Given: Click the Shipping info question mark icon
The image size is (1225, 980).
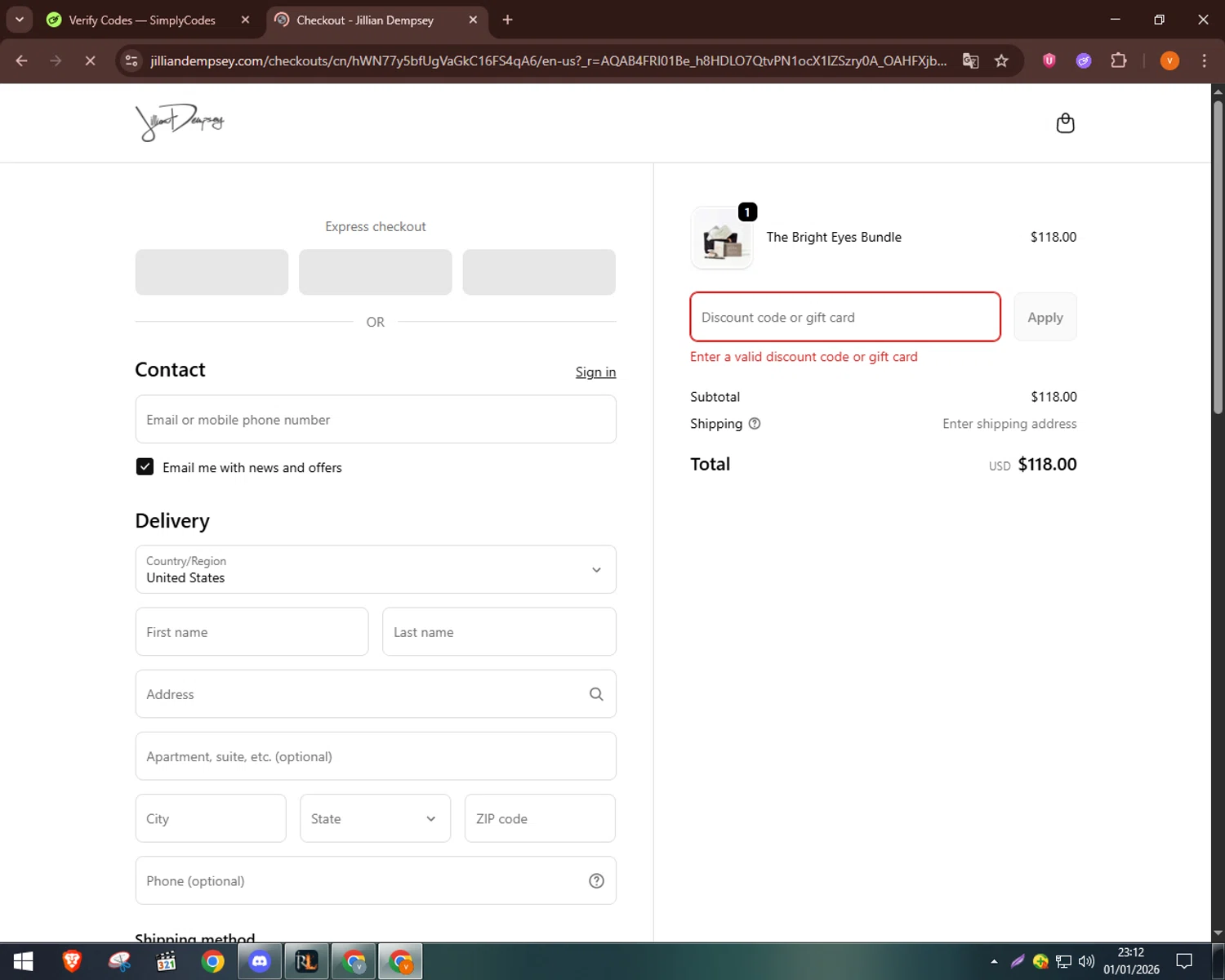Looking at the screenshot, I should pyautogui.click(x=755, y=423).
